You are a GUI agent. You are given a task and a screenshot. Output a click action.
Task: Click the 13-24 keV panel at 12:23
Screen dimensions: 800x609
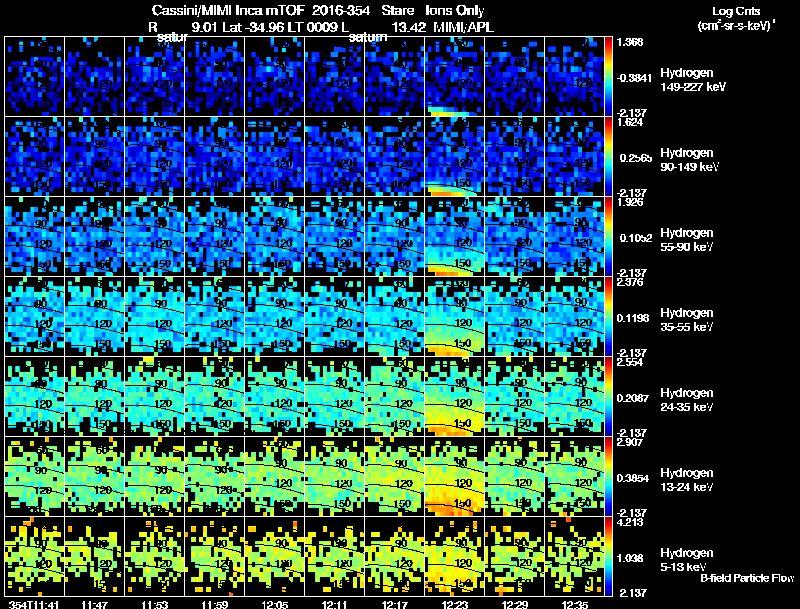455,476
